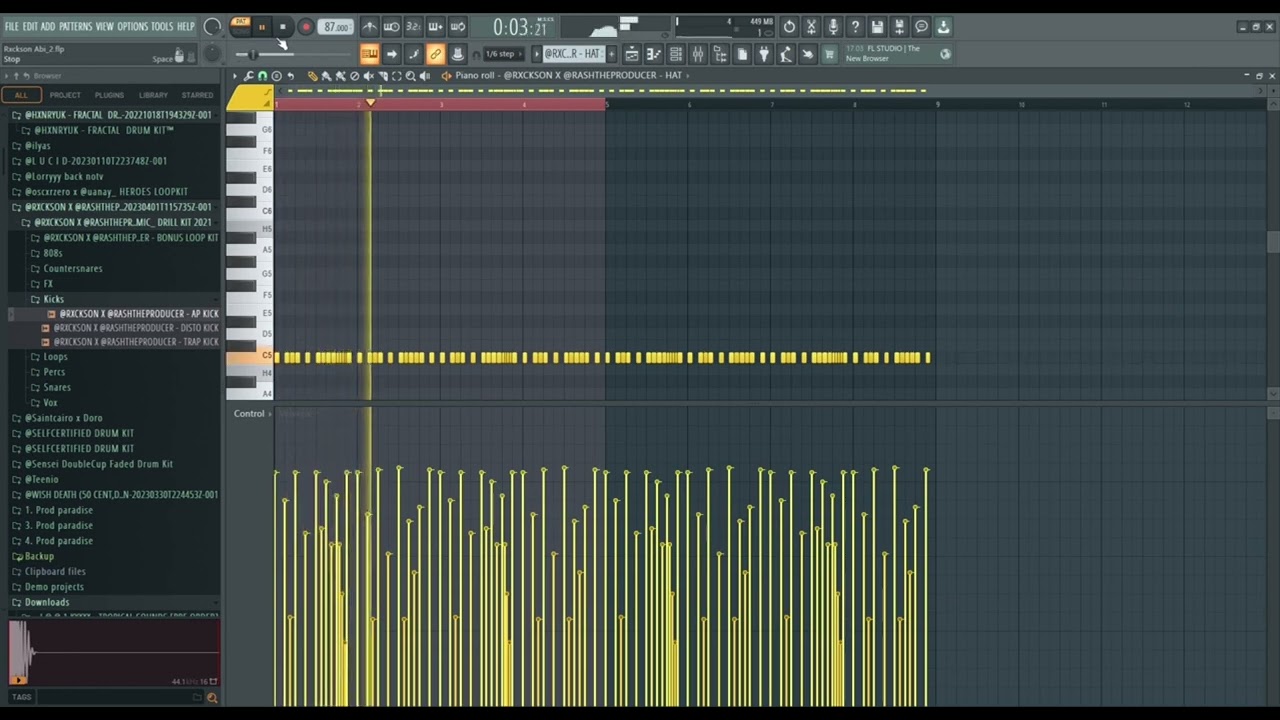Pause playback in the transport bar
This screenshot has width=1280, height=720.
262,27
